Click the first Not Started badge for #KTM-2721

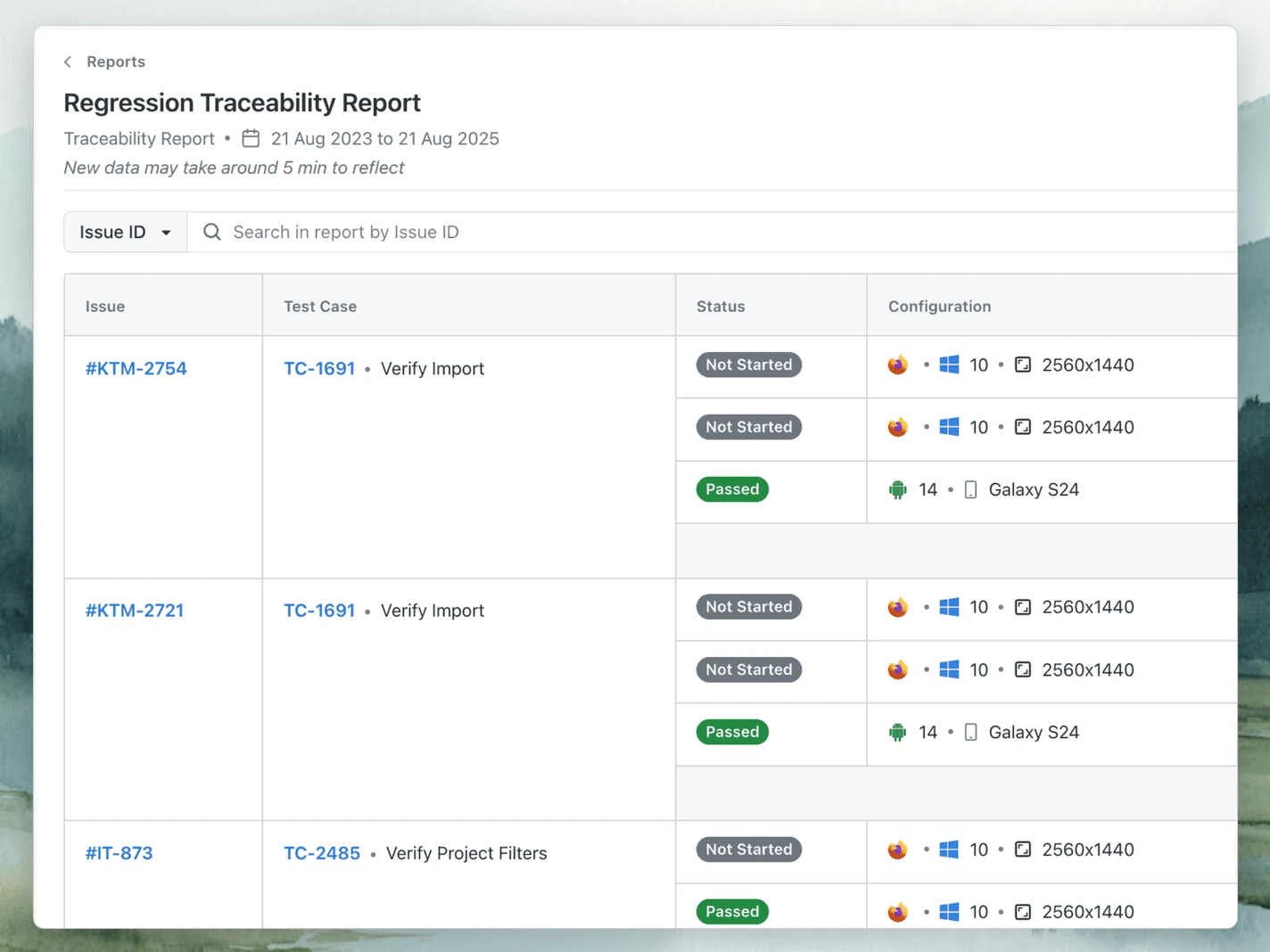pyautogui.click(x=749, y=607)
